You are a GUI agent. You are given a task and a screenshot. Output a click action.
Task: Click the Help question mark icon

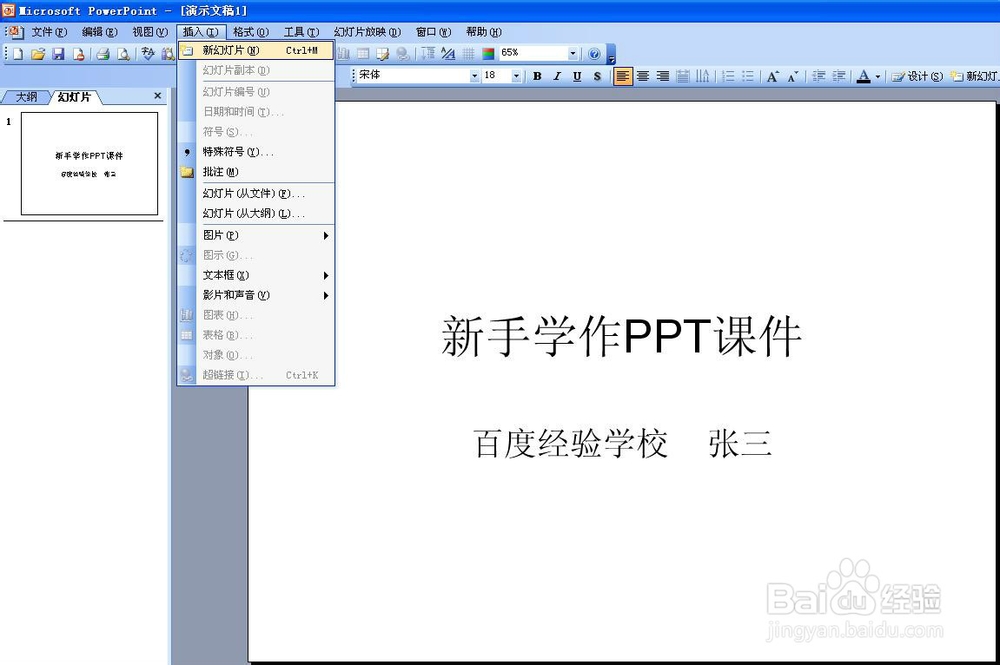pyautogui.click(x=595, y=53)
